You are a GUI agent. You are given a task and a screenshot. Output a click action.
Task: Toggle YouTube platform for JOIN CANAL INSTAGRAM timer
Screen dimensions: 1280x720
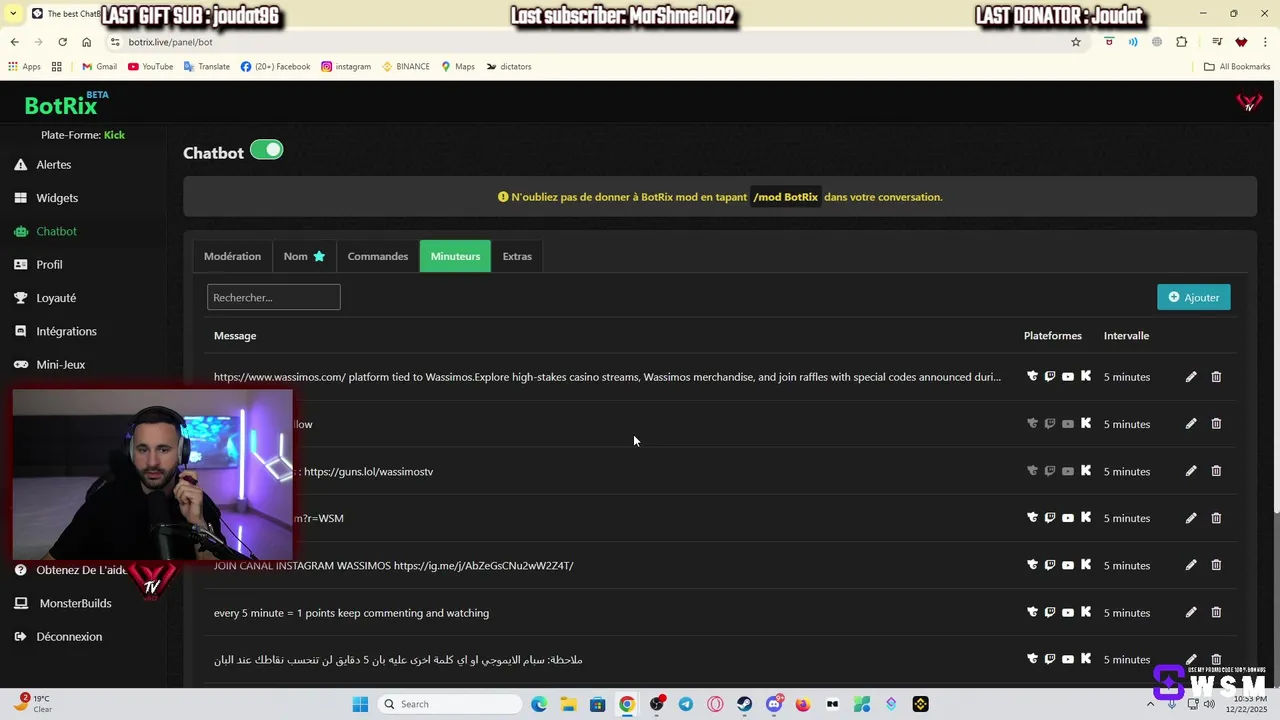click(1068, 565)
